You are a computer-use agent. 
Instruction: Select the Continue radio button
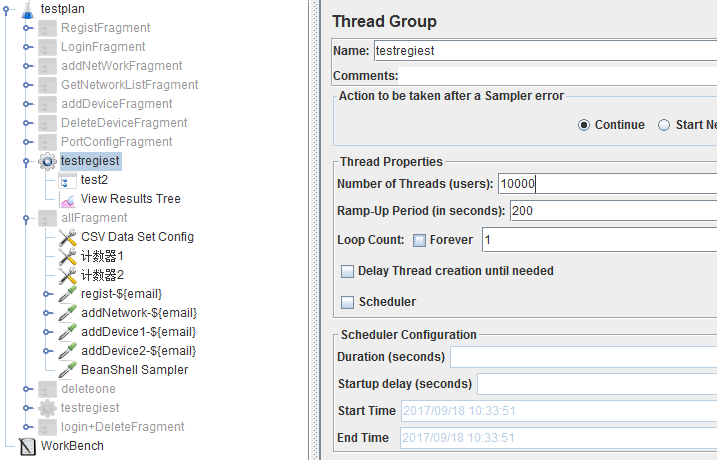583,125
